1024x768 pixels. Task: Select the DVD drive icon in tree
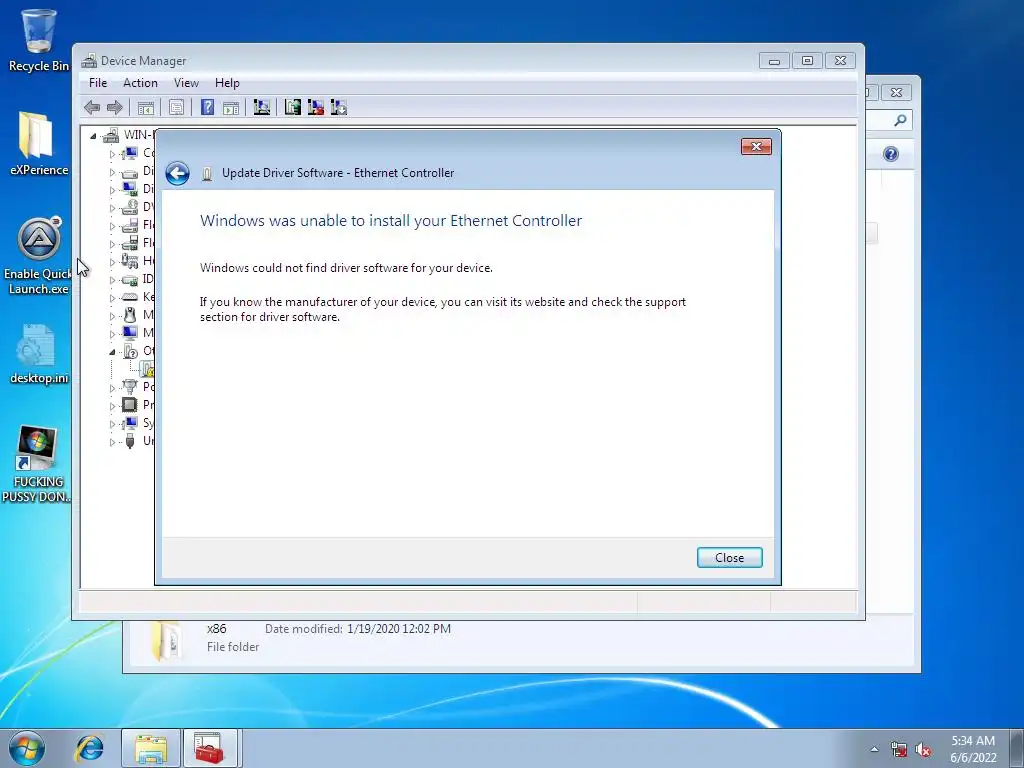pos(130,207)
